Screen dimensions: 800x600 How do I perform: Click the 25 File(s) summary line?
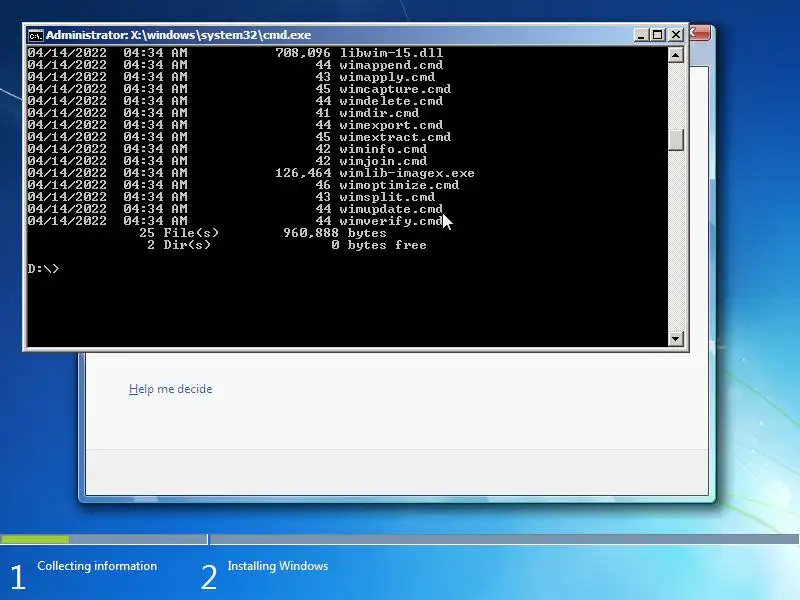click(179, 233)
